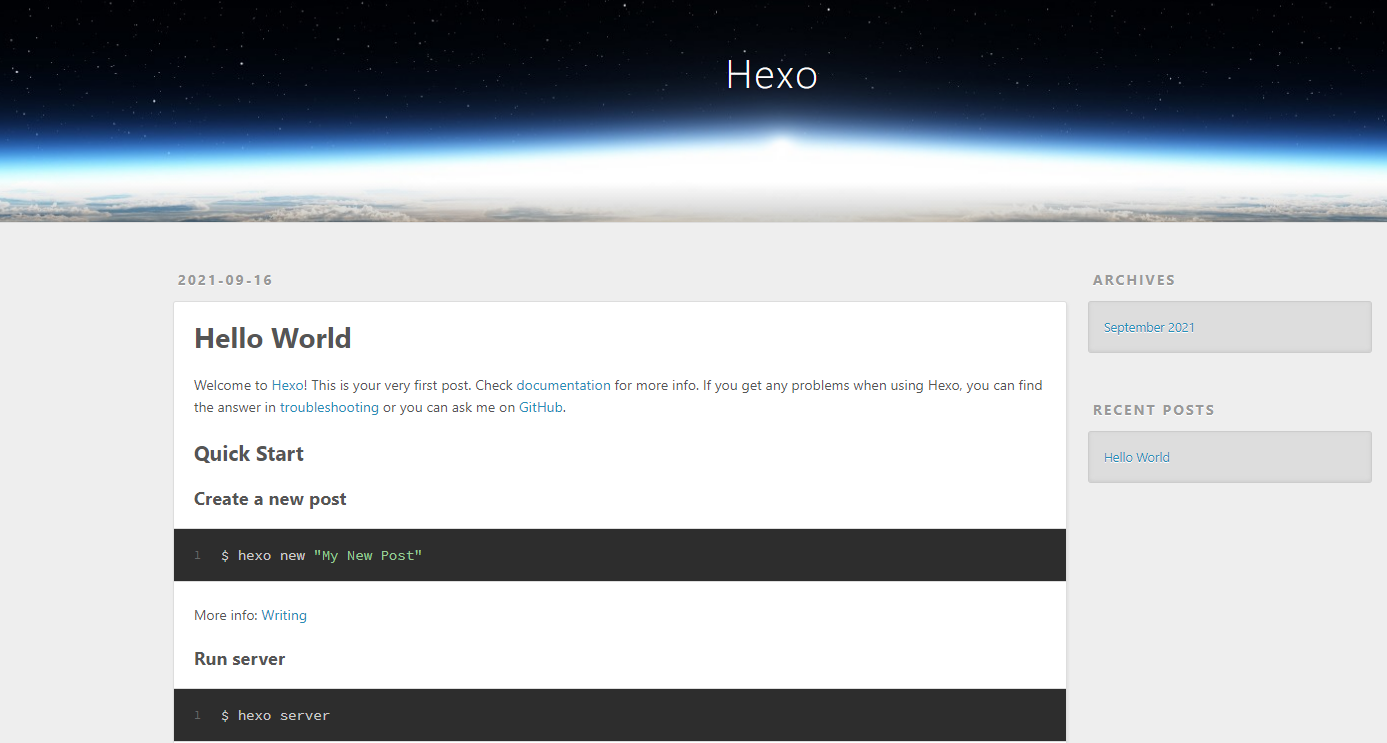Click the Create a new post heading

tap(270, 499)
